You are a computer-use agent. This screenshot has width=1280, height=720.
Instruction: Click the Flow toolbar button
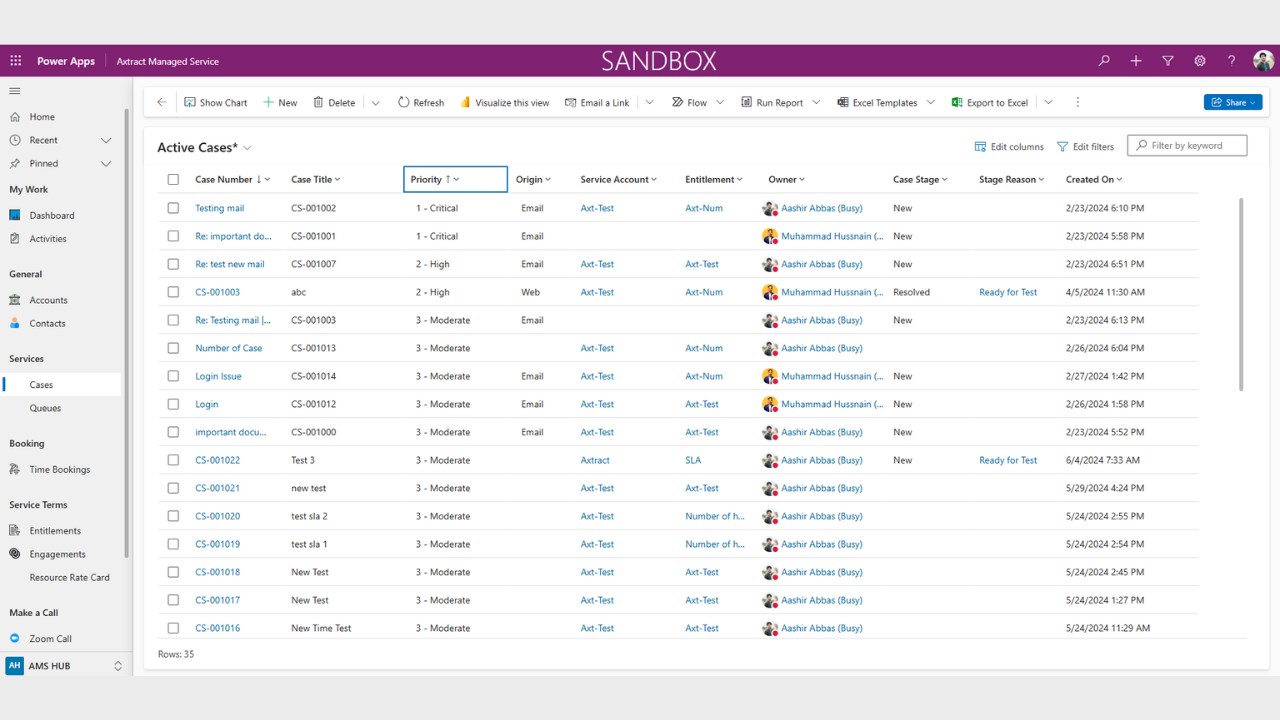point(689,102)
